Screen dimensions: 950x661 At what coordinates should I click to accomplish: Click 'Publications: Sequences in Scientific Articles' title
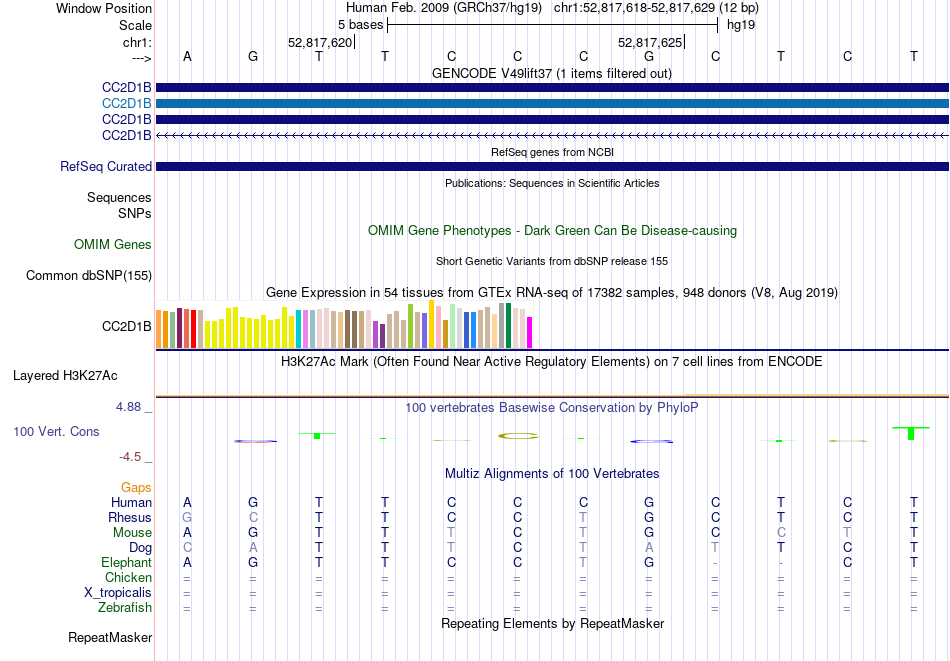552,183
